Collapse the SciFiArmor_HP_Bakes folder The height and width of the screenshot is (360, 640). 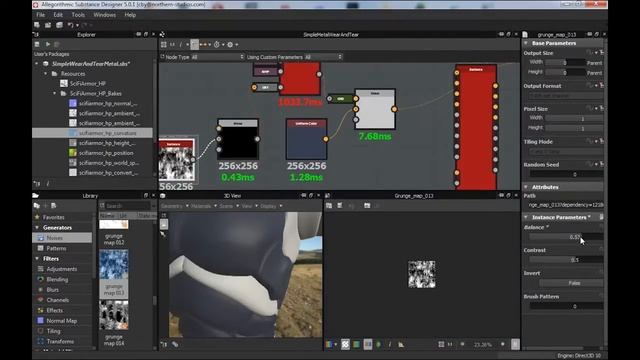tap(55, 93)
